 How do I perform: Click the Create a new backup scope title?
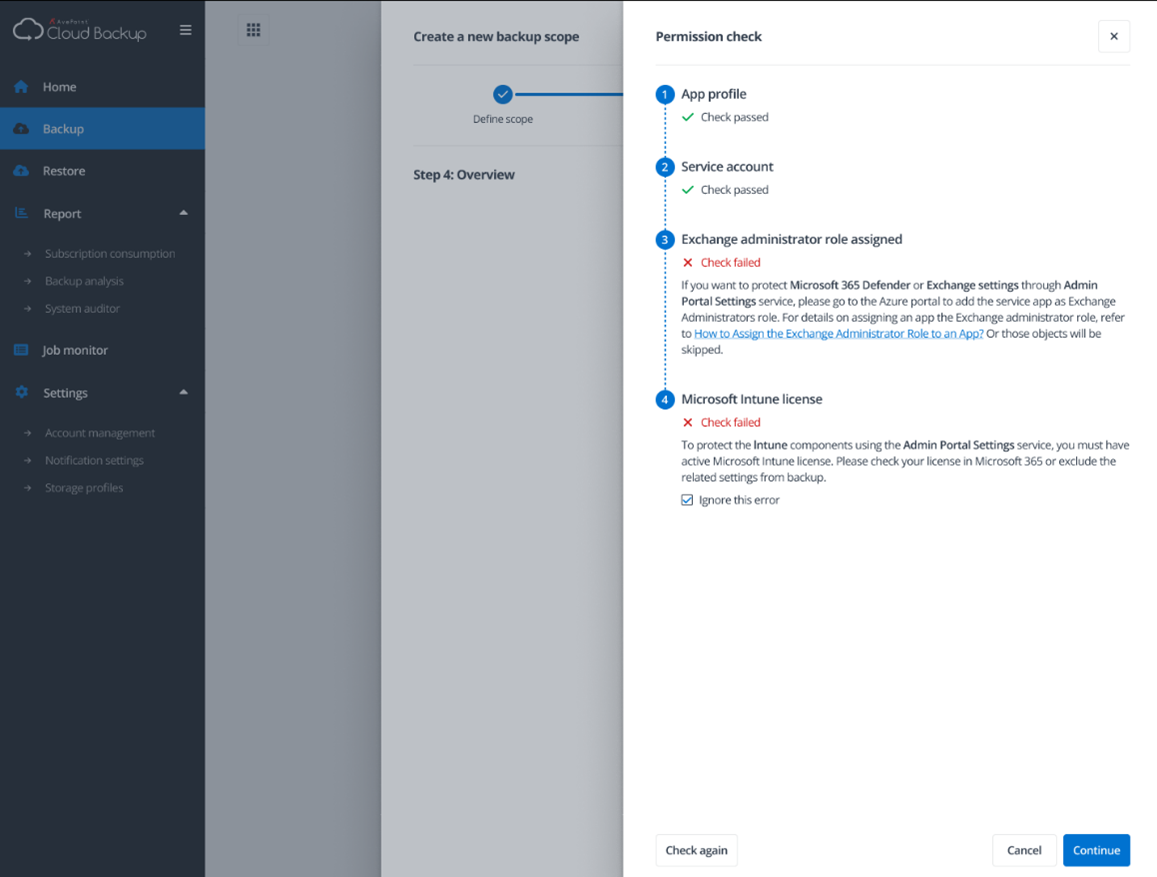point(496,36)
